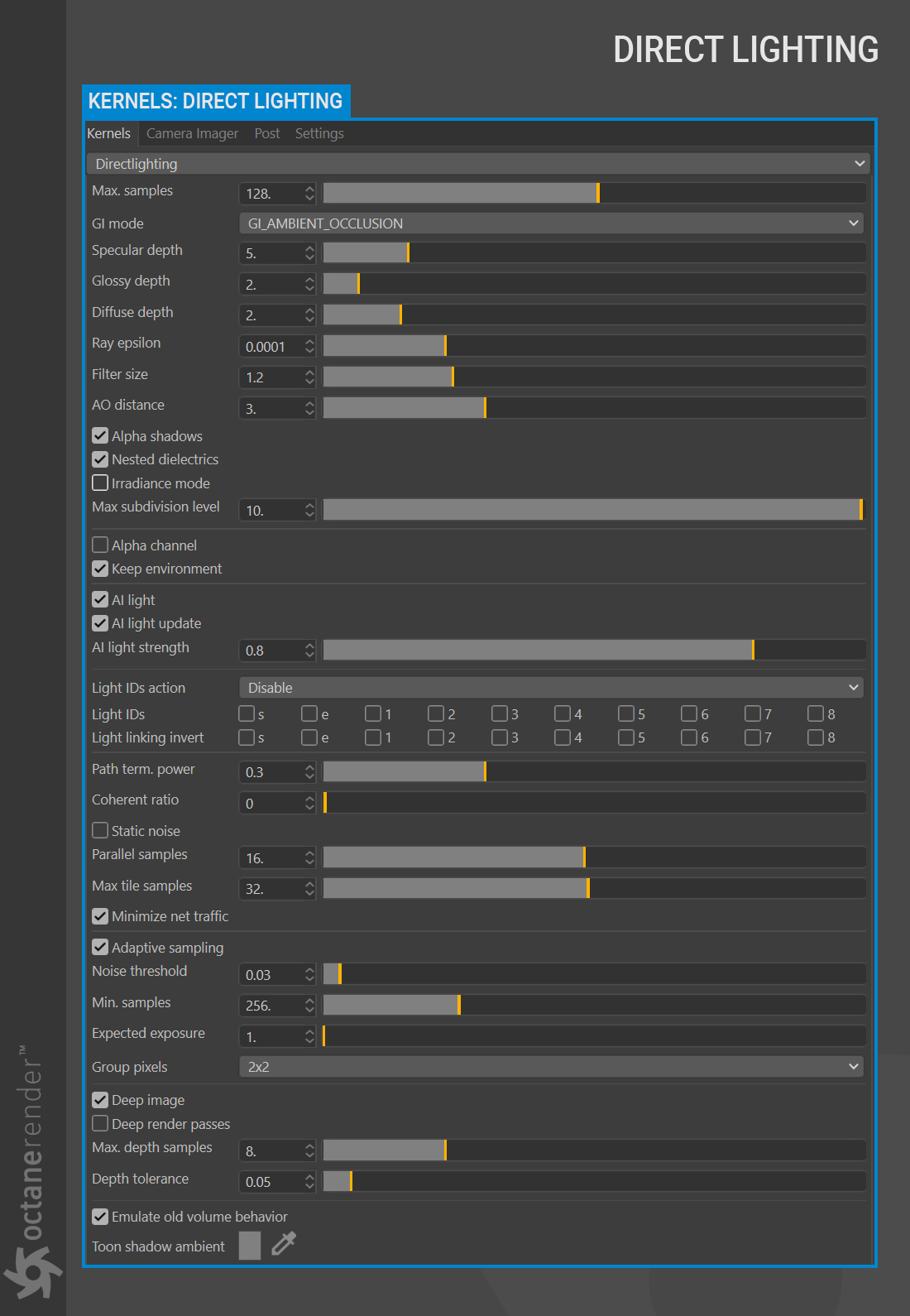Enable Deep render passes
The image size is (910, 1316).
(100, 1123)
